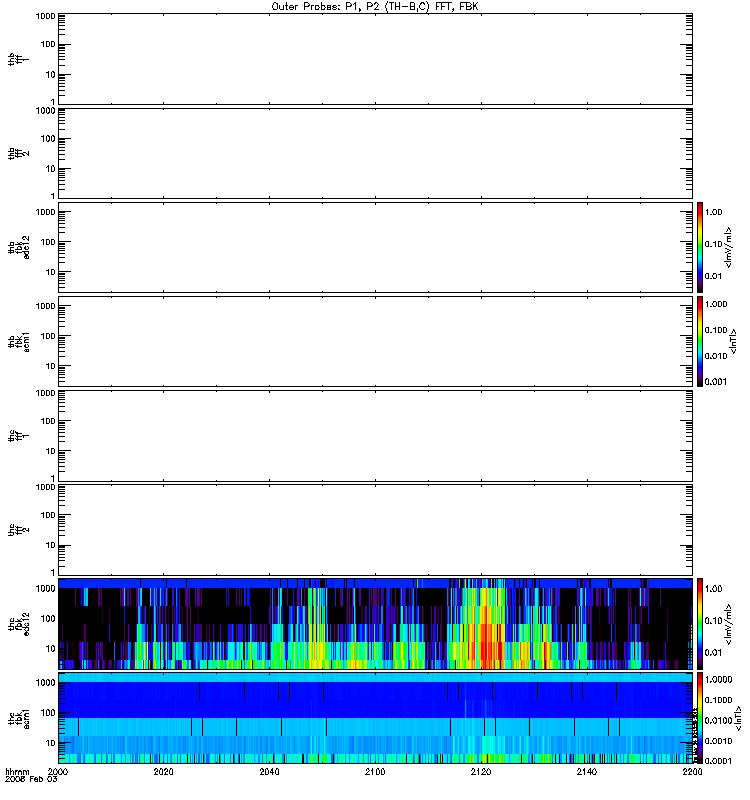Select the thc fff 1 y-axis label
This screenshot has width=750, height=800.
coord(18,436)
